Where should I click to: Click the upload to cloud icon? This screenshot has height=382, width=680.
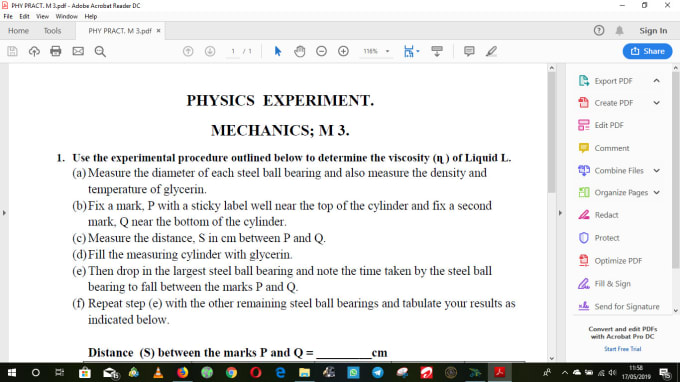point(34,51)
